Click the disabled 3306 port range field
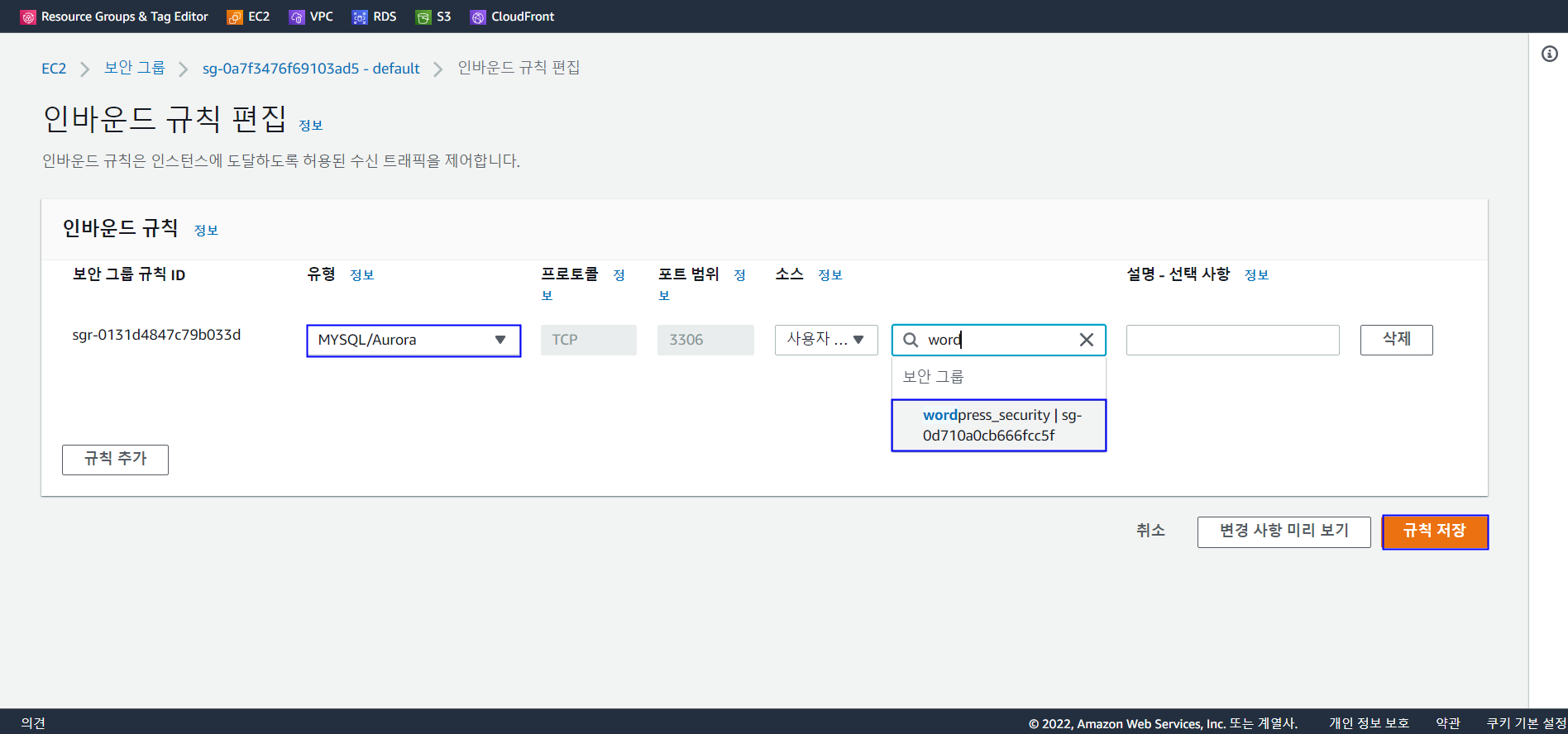 [x=705, y=340]
